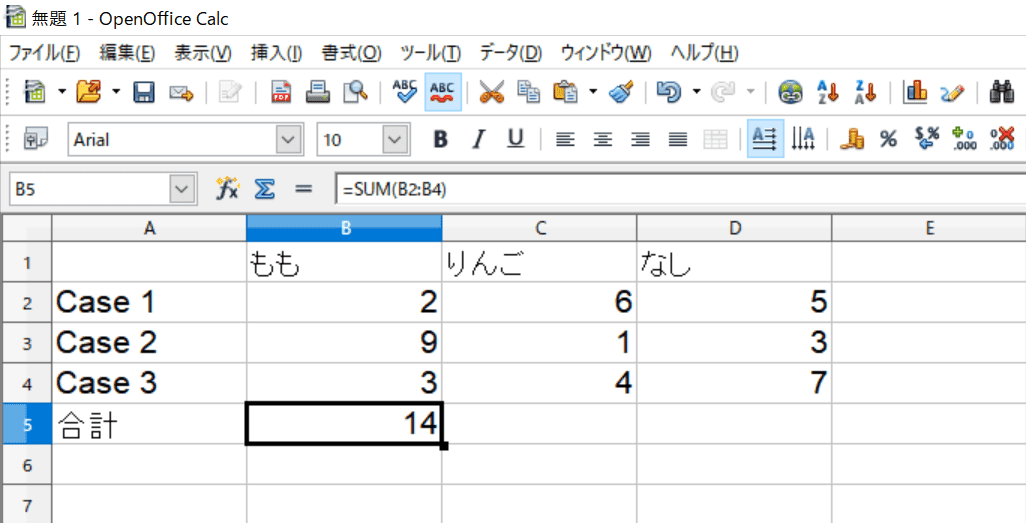Screen dimensions: 1026x523
Task: Sort Ascending A-Z icon
Action: (x=828, y=92)
